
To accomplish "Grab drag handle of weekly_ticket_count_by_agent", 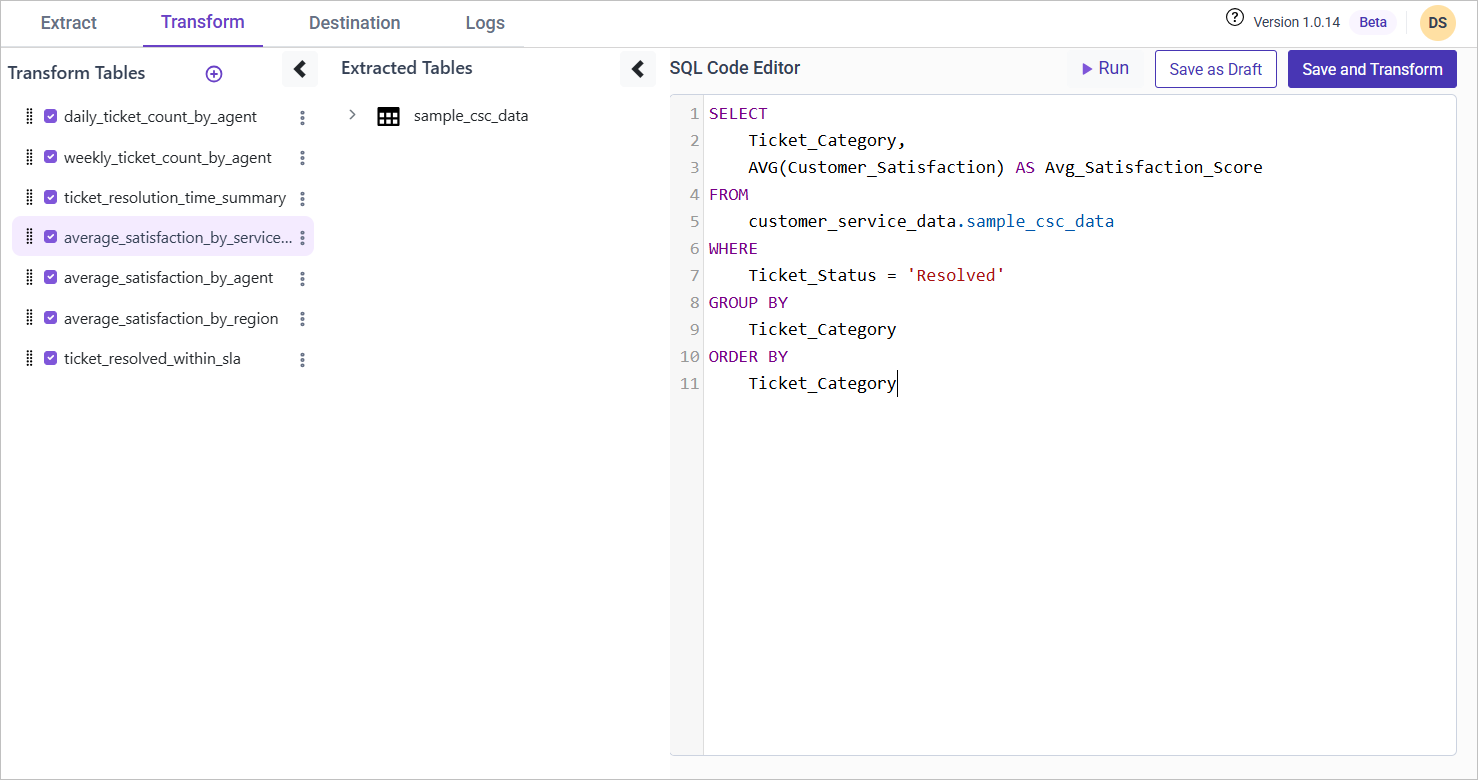I will pyautogui.click(x=29, y=157).
